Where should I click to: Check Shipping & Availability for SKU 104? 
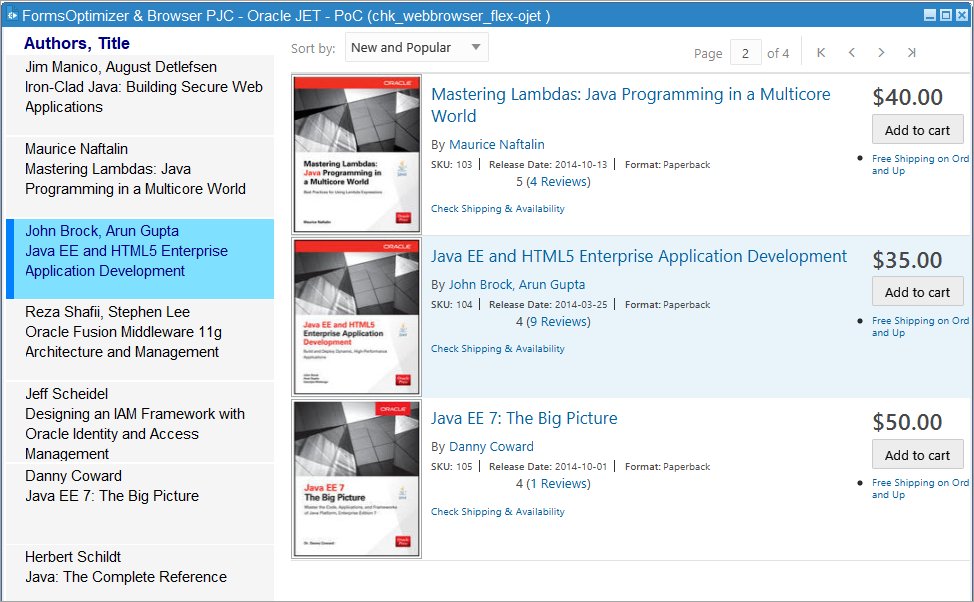pos(498,349)
